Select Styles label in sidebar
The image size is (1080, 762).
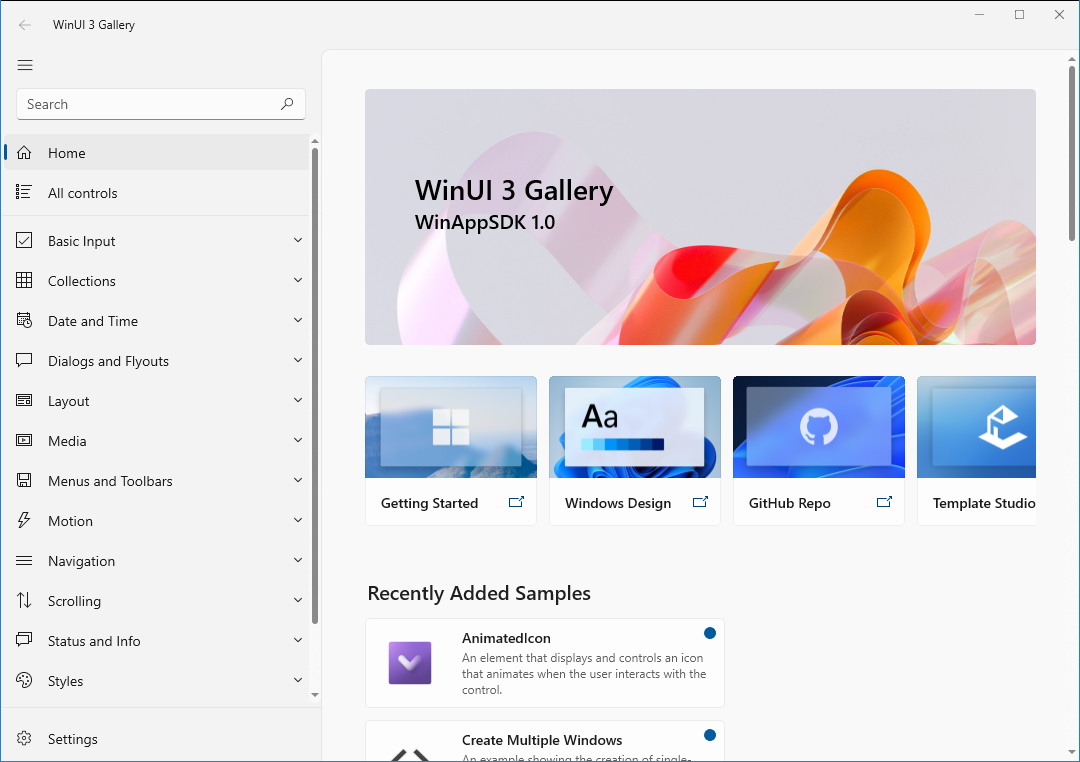click(65, 681)
